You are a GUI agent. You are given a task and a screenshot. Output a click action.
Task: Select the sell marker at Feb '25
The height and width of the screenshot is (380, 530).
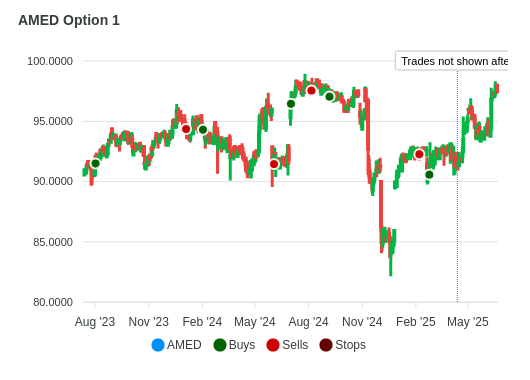(x=419, y=154)
